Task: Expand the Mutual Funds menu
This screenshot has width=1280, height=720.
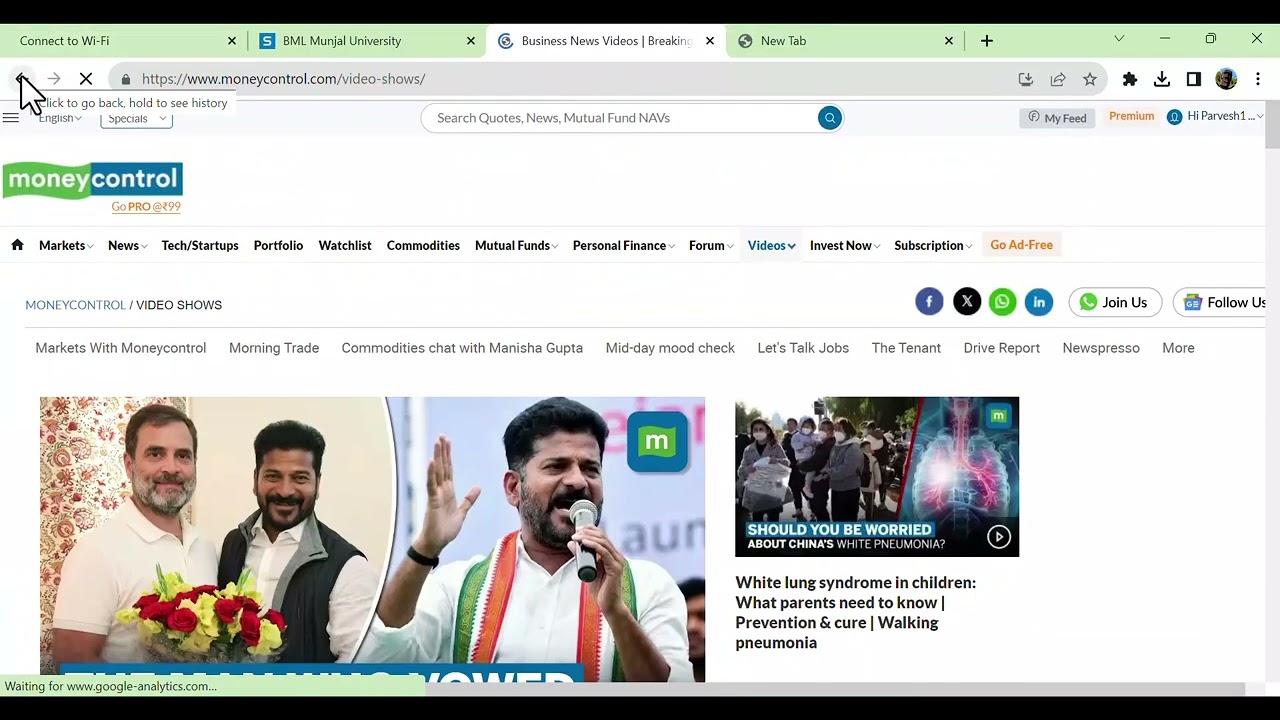Action: pyautogui.click(x=516, y=245)
